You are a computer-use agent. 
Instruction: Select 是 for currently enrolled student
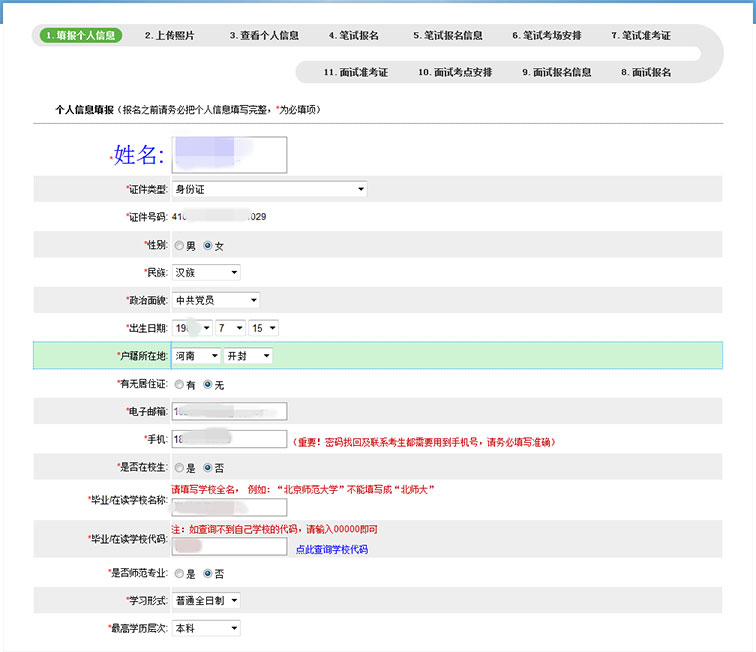point(179,467)
